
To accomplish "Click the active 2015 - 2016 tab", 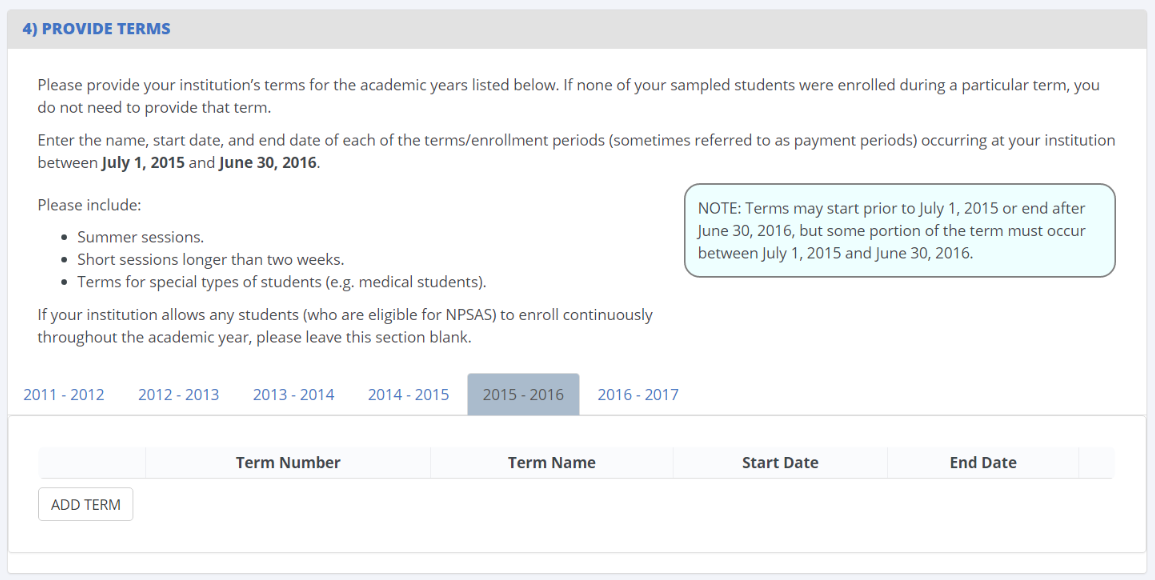I will pyautogui.click(x=523, y=394).
